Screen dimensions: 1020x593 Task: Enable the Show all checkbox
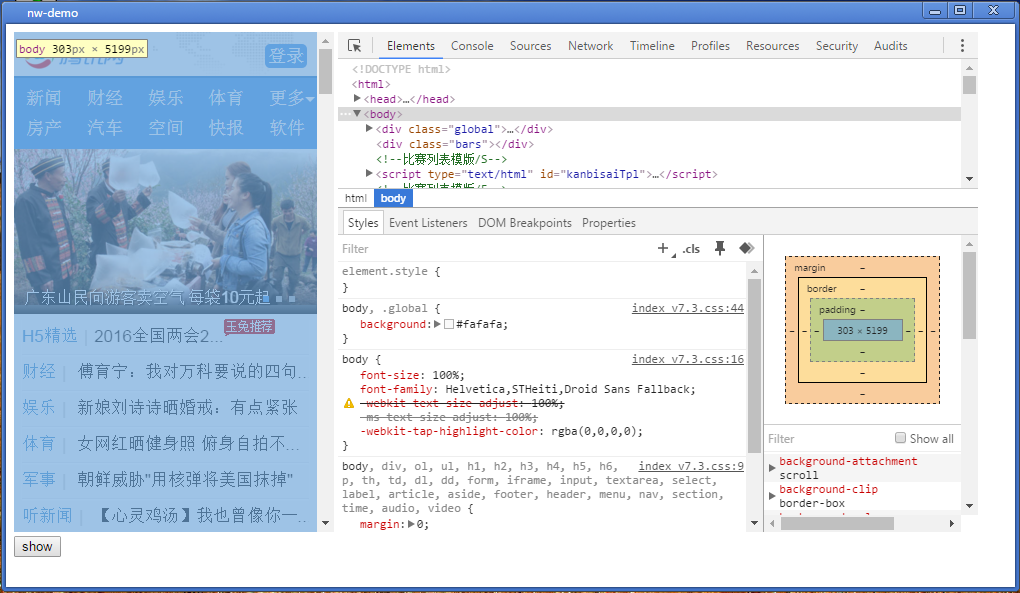(901, 438)
